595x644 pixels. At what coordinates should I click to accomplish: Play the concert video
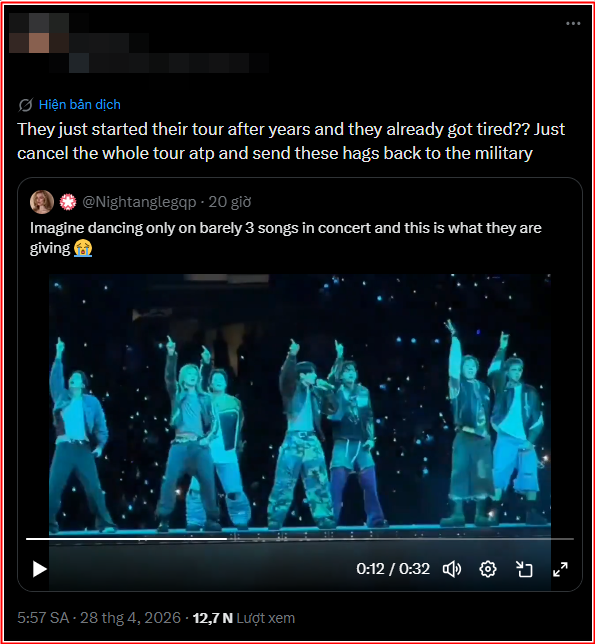click(x=39, y=569)
